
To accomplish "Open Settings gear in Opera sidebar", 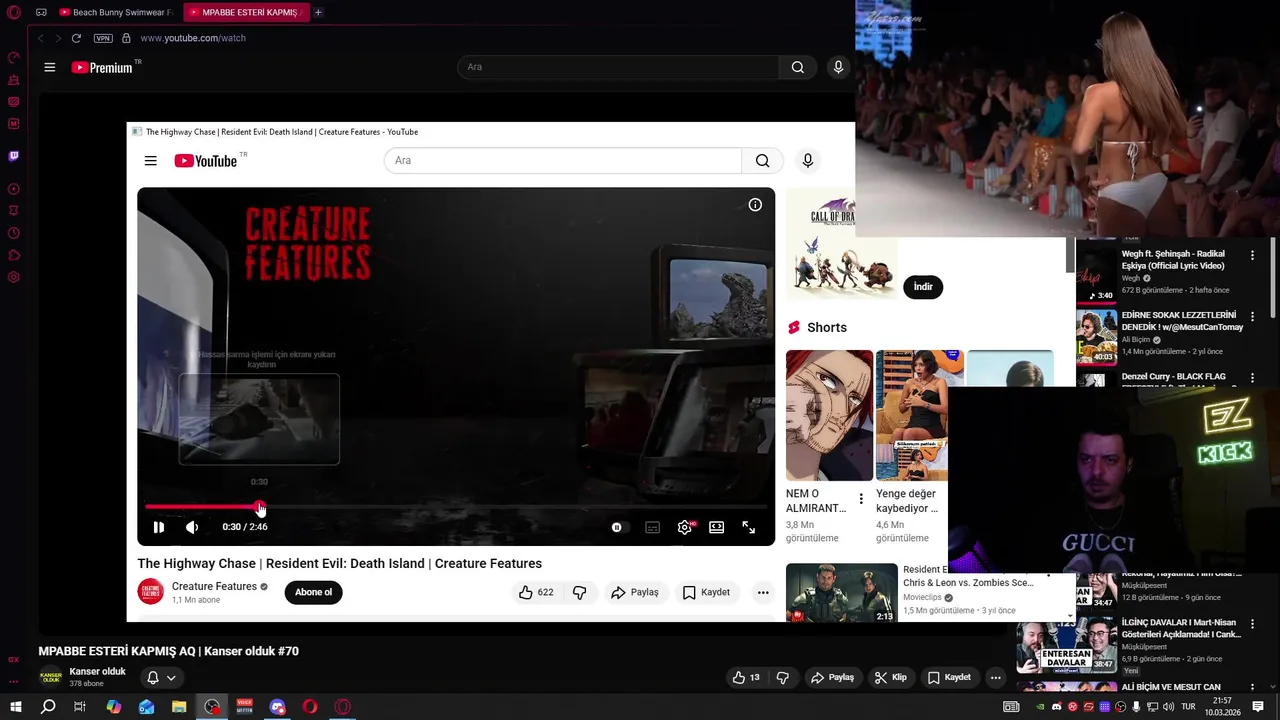I will point(14,277).
